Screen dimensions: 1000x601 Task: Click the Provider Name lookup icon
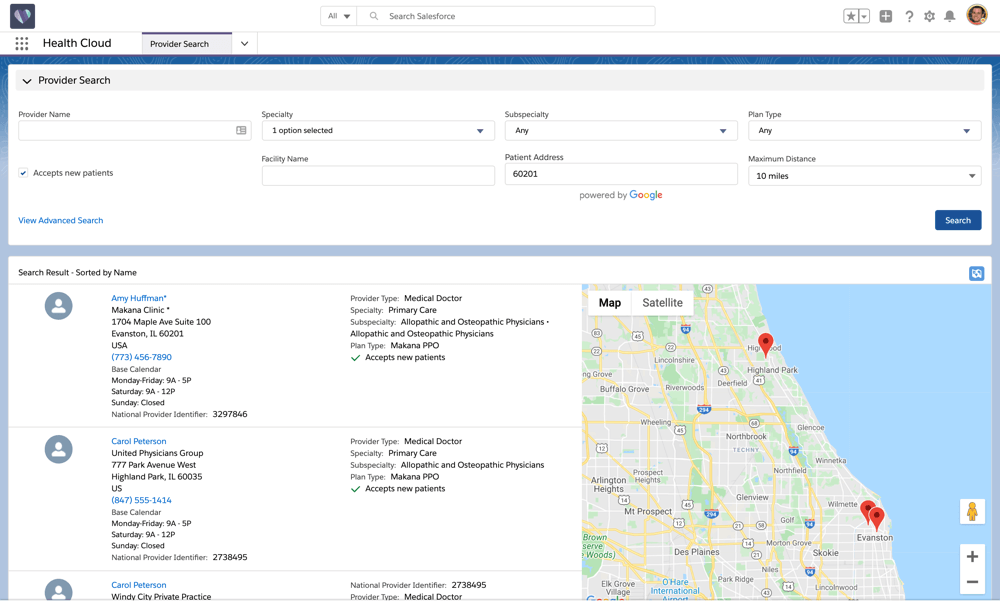pos(241,131)
